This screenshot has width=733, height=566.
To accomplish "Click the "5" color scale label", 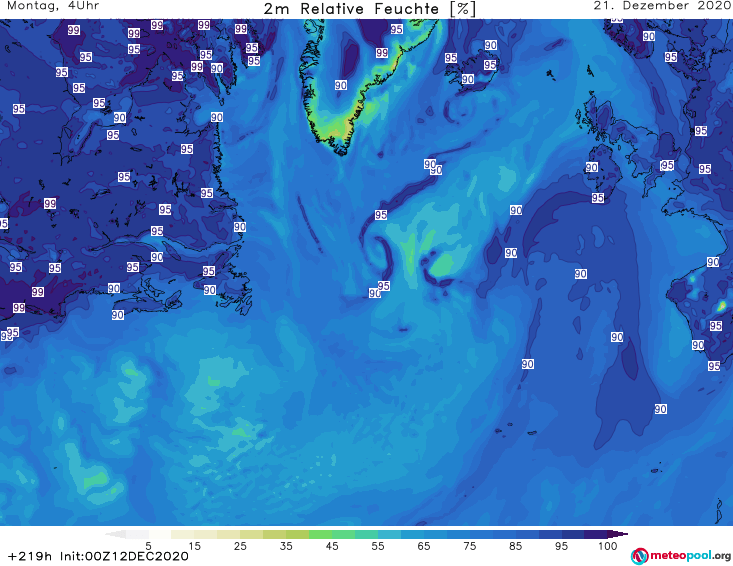I will [148, 546].
